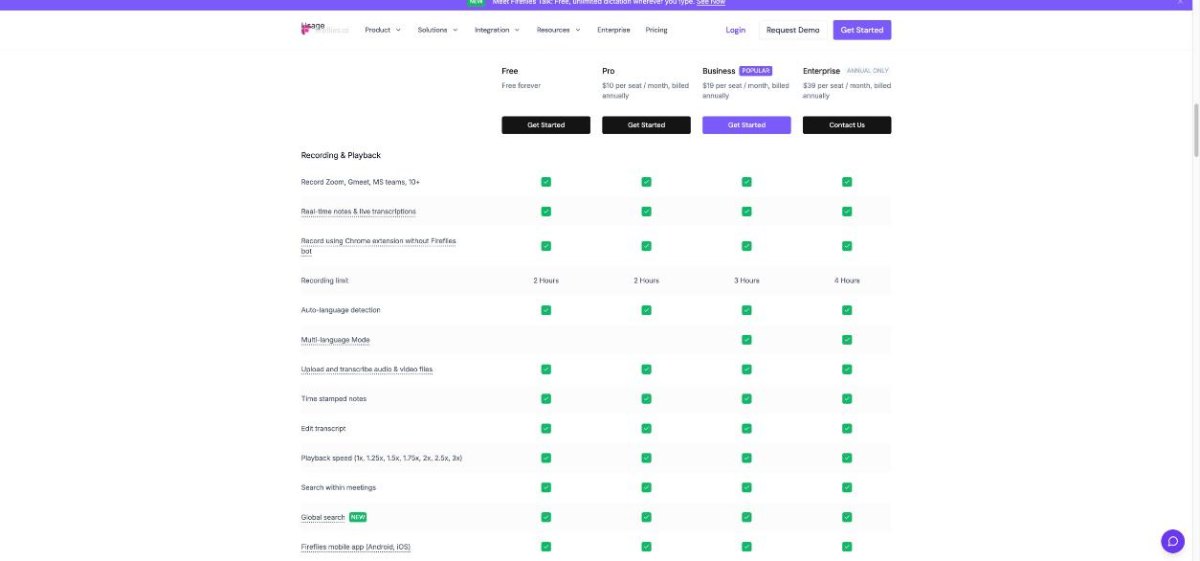Click Enterprise checkmark for Chrome extension recording row
Image resolution: width=1200 pixels, height=561 pixels.
pyautogui.click(x=847, y=246)
